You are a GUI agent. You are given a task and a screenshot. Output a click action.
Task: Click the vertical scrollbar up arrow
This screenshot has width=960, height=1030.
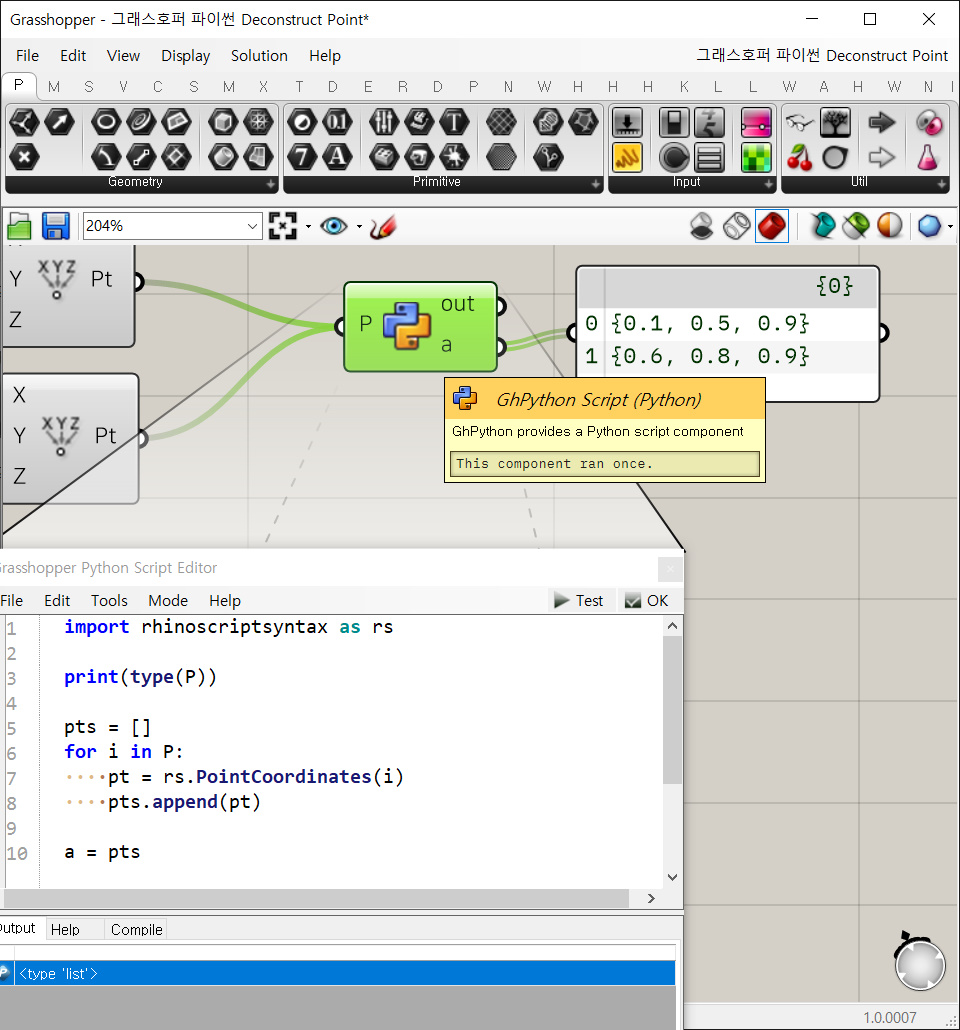pyautogui.click(x=672, y=626)
